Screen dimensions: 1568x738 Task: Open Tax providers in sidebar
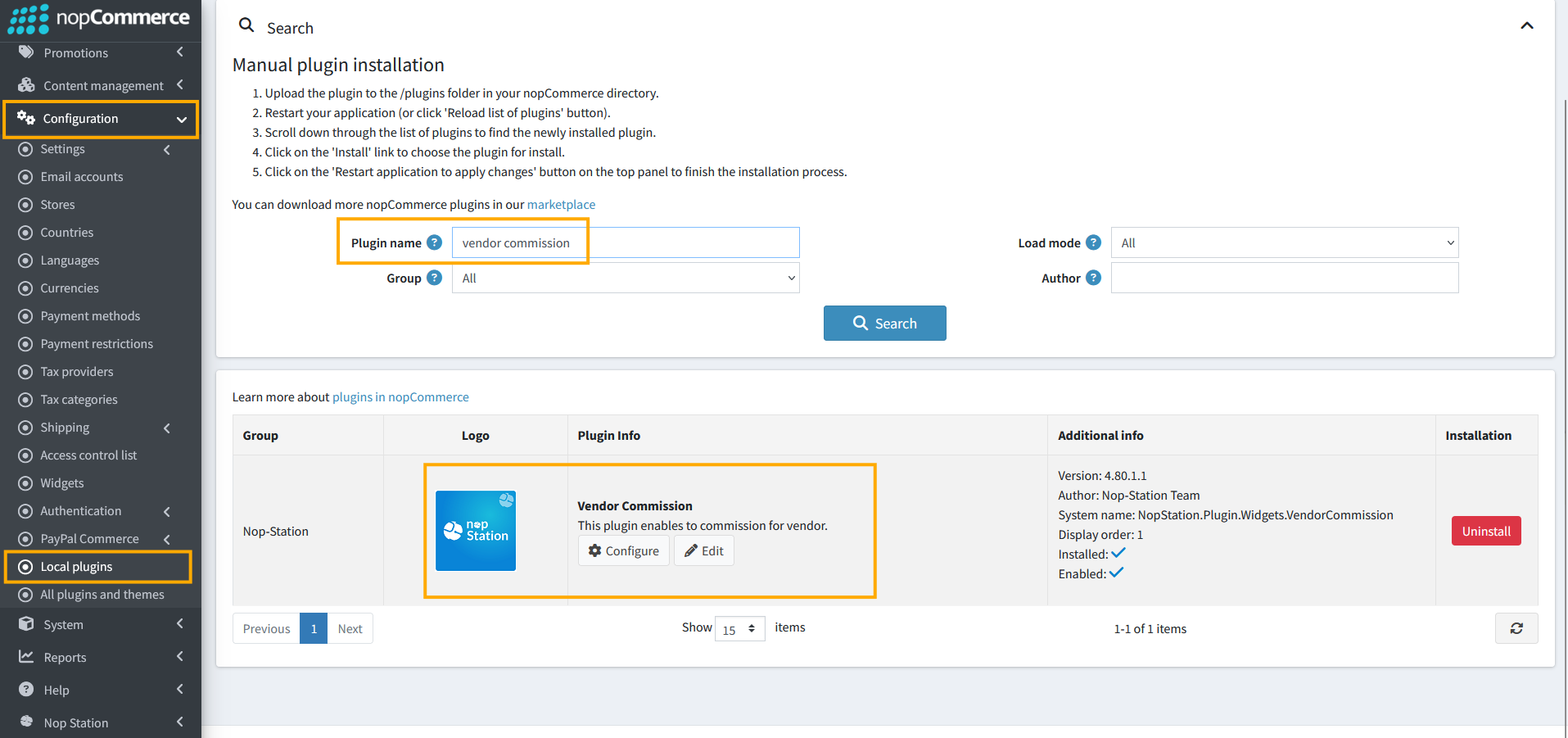click(77, 372)
